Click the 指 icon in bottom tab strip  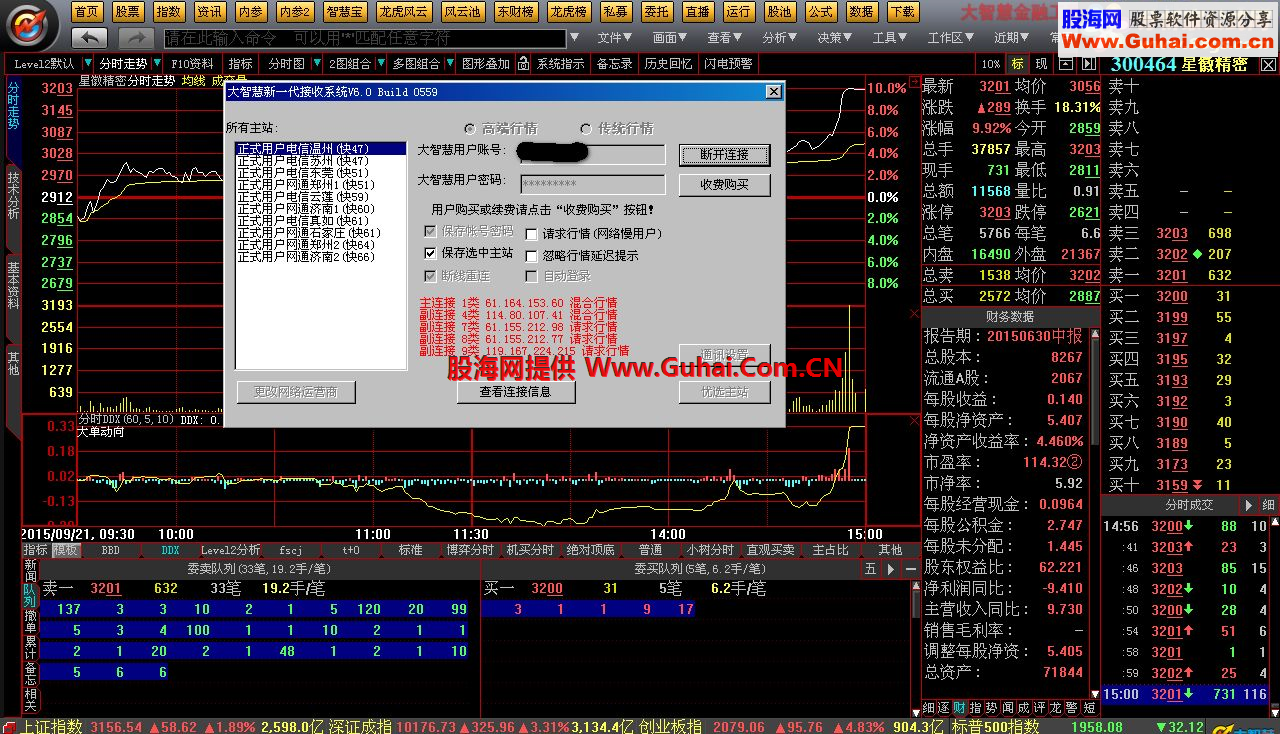pos(976,707)
